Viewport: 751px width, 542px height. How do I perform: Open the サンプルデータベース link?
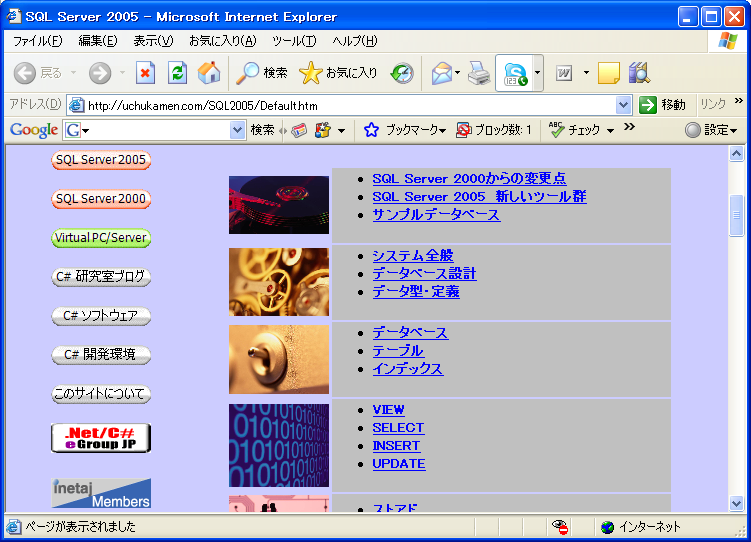436,215
